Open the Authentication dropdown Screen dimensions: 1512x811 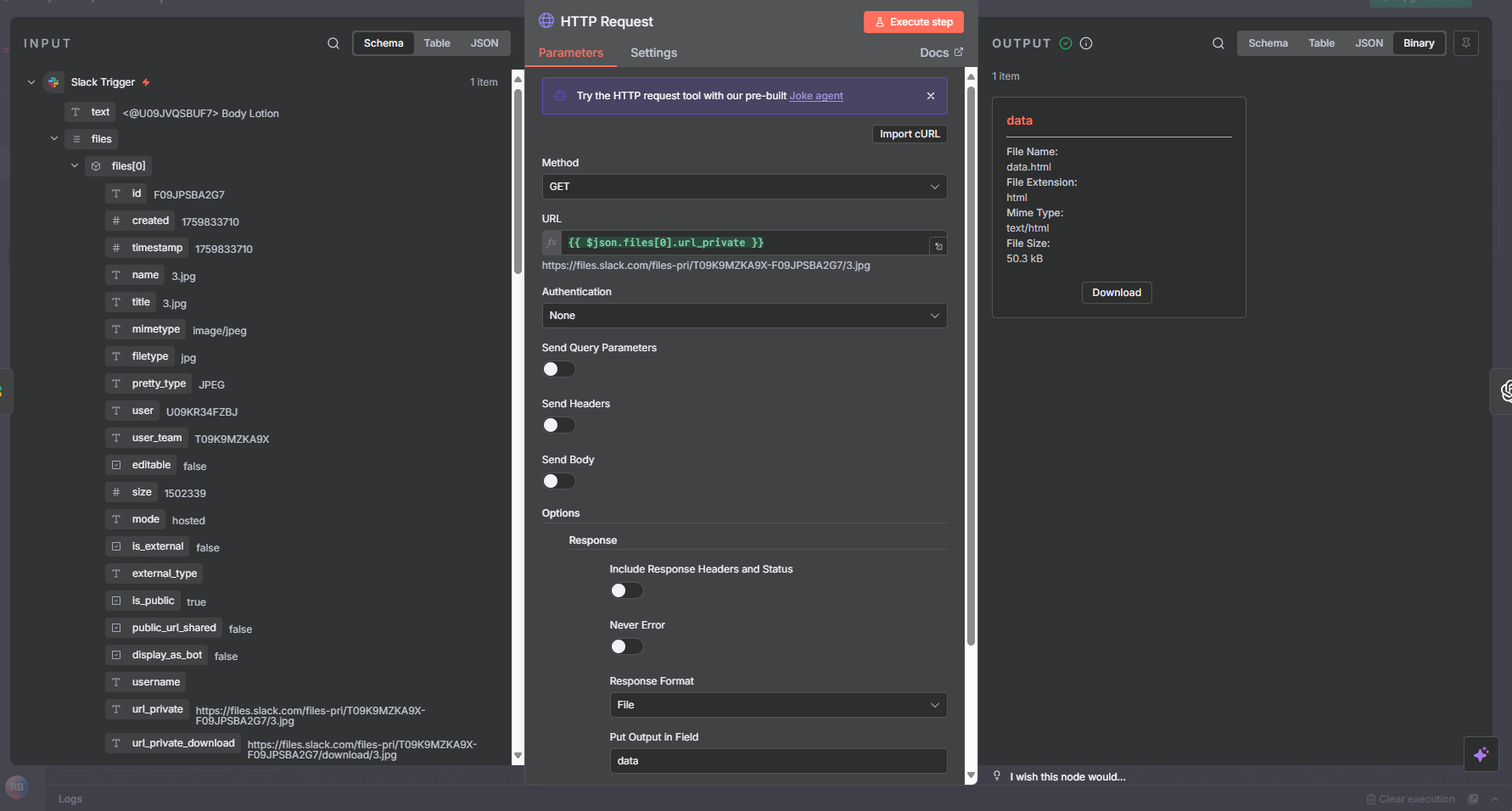[743, 316]
